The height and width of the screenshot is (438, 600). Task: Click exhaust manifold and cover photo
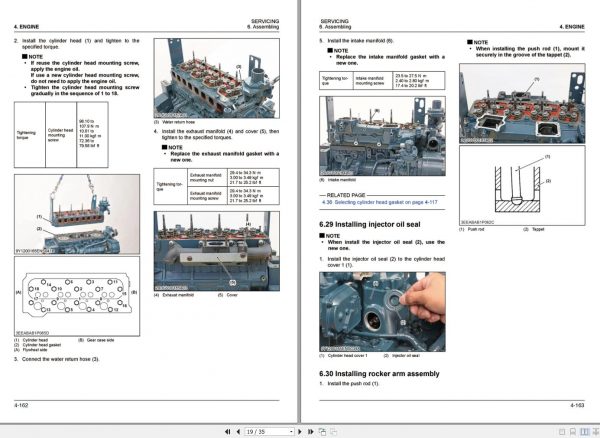(217, 251)
